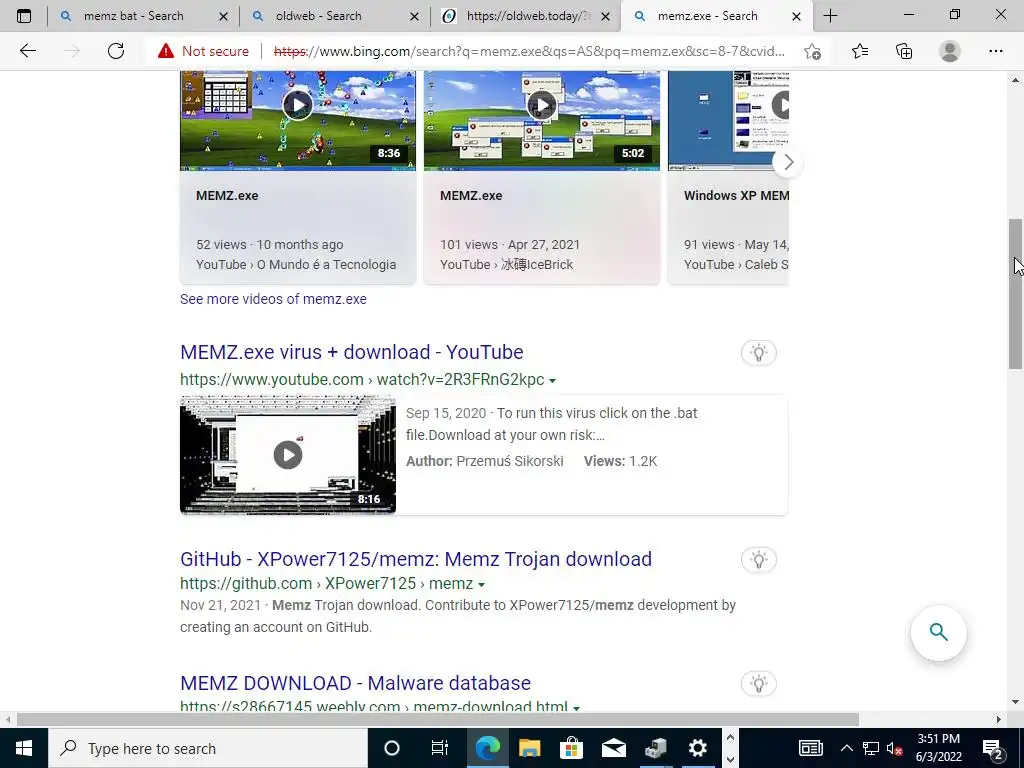The height and width of the screenshot is (768, 1024).
Task: Open the browser profile menu
Action: coord(950,51)
